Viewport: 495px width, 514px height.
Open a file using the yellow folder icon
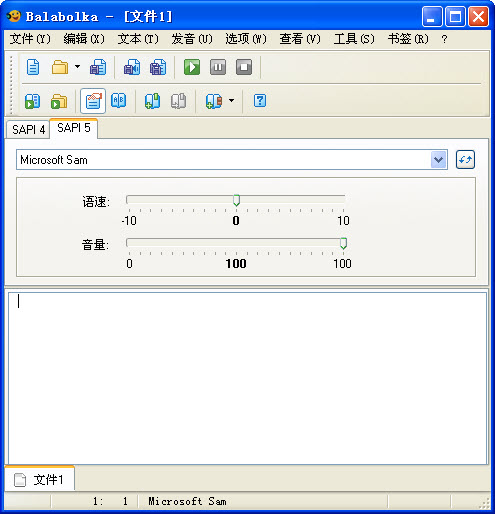pyautogui.click(x=60, y=67)
